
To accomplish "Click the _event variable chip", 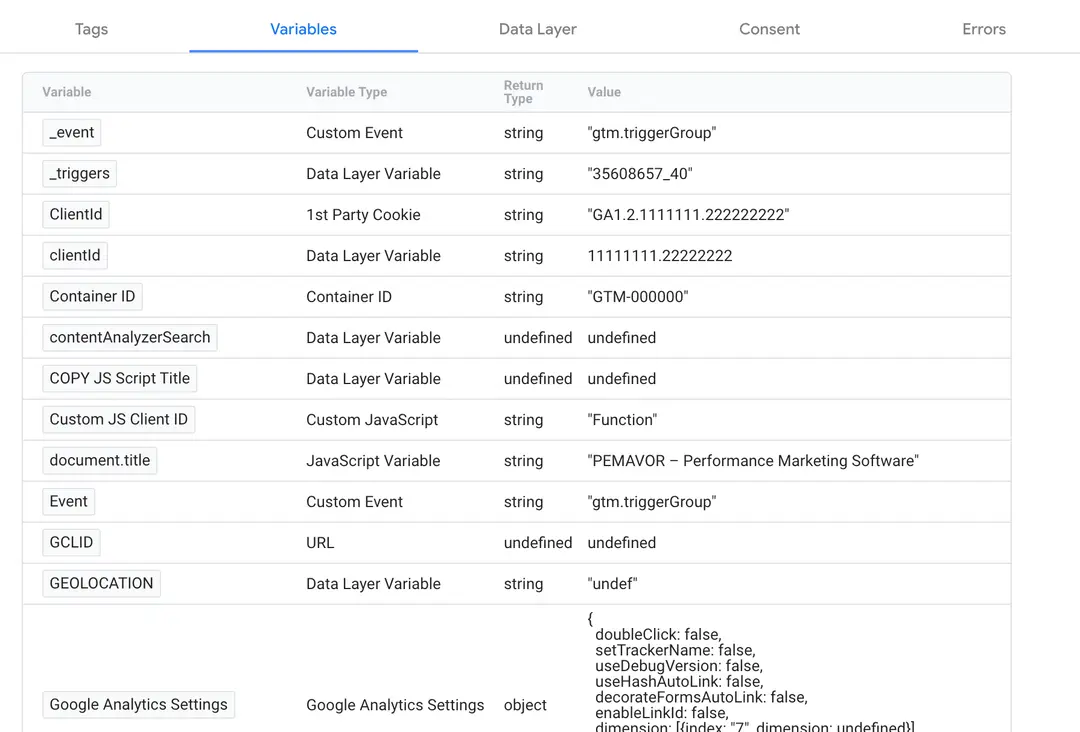I will click(72, 132).
